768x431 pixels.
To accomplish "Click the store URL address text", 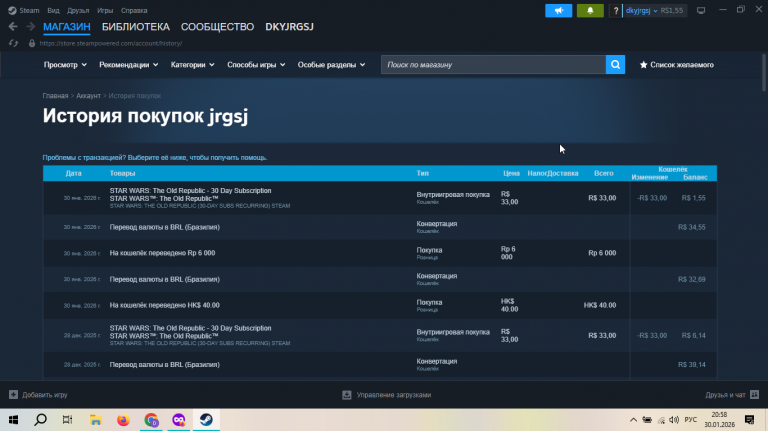I will click(x=111, y=43).
